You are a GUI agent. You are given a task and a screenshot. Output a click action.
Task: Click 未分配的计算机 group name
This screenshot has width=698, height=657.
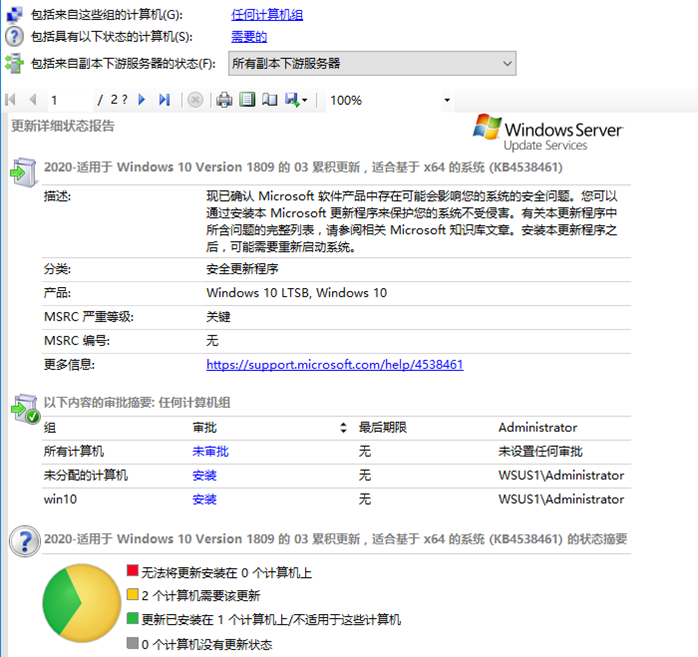(x=85, y=476)
